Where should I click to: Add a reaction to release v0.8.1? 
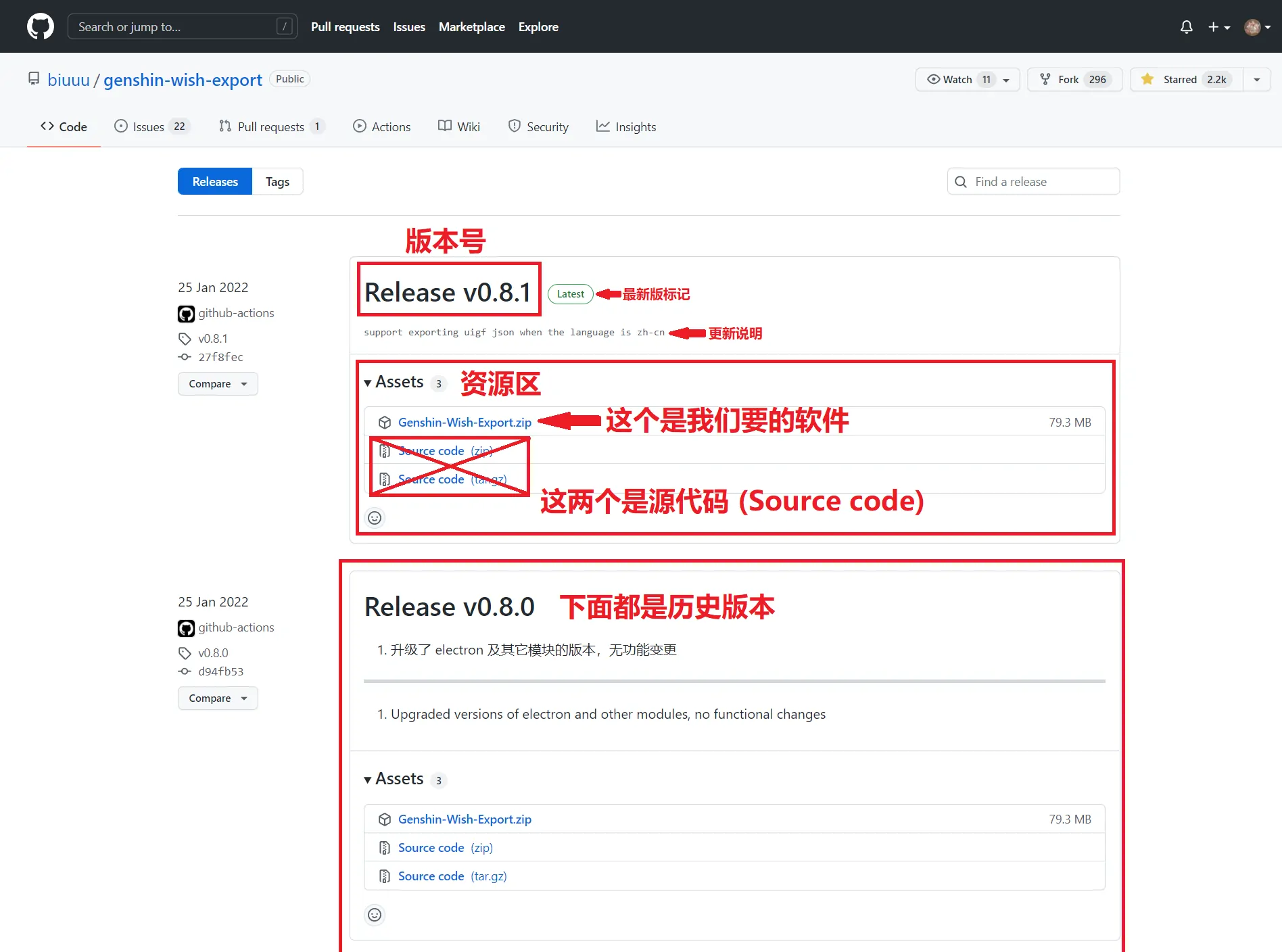pyautogui.click(x=375, y=518)
